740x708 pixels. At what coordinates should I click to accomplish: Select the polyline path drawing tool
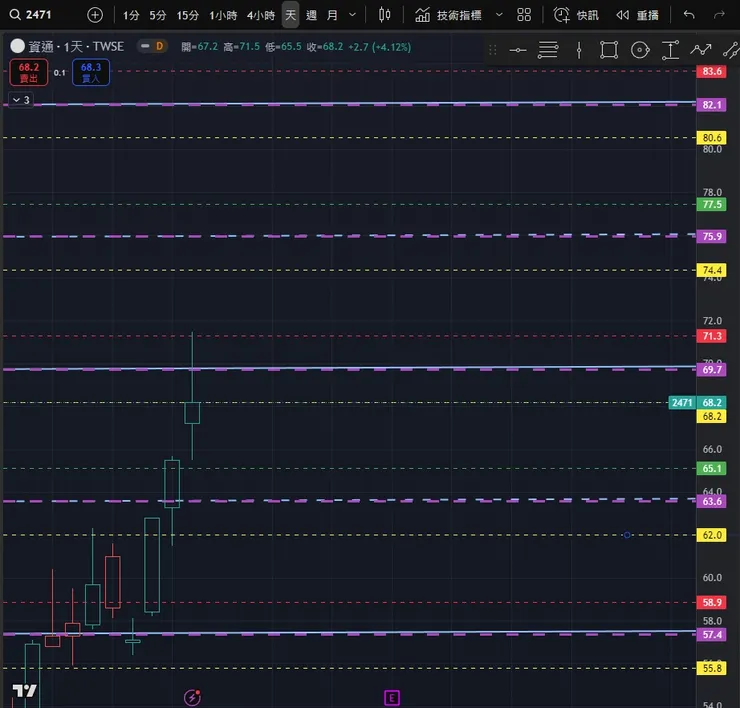[701, 50]
